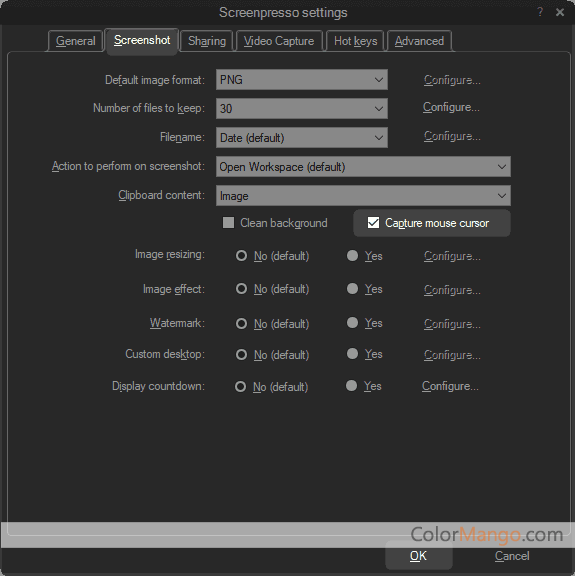The height and width of the screenshot is (576, 575).
Task: Uncheck Capture mouse cursor
Action: tap(373, 223)
